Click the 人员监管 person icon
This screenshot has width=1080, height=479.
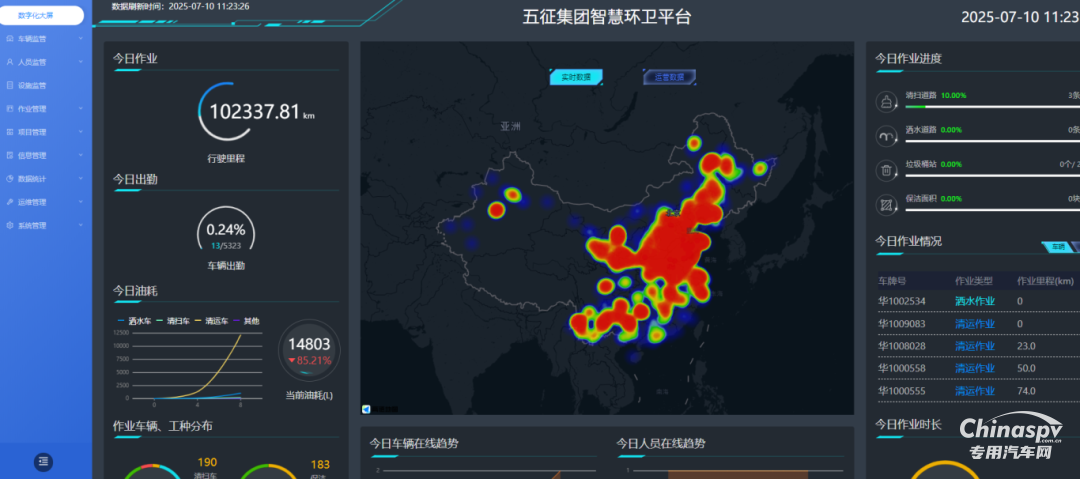coord(9,62)
